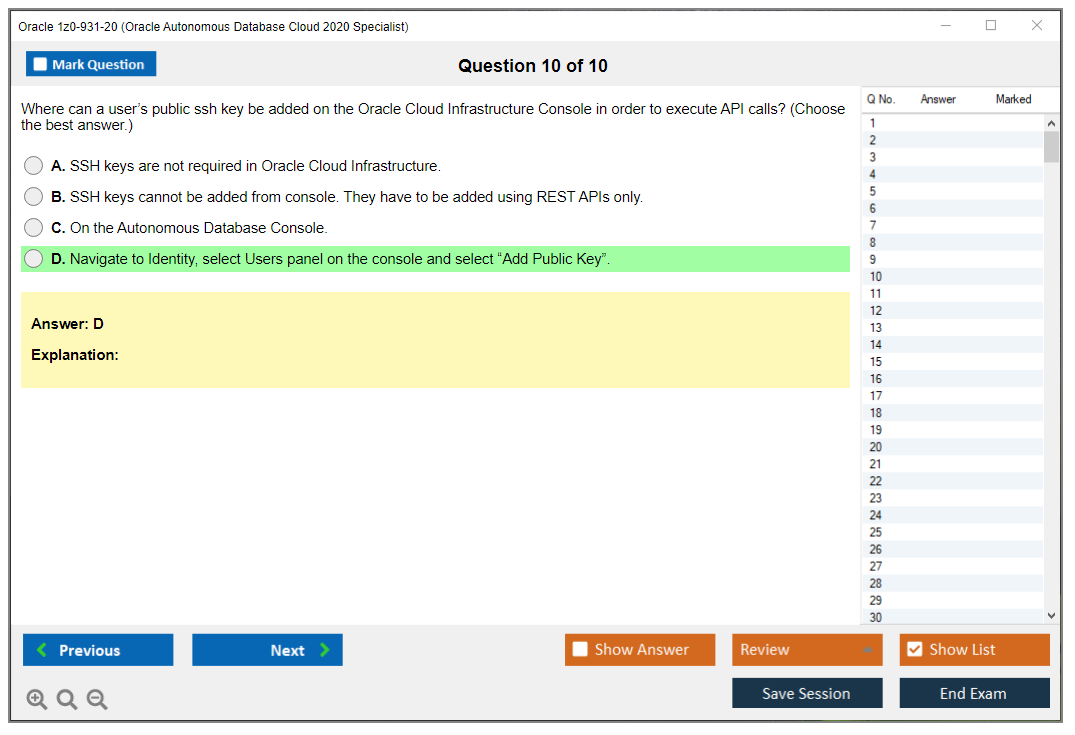Select option D Add Public Key
1075x735 pixels.
pos(34,259)
